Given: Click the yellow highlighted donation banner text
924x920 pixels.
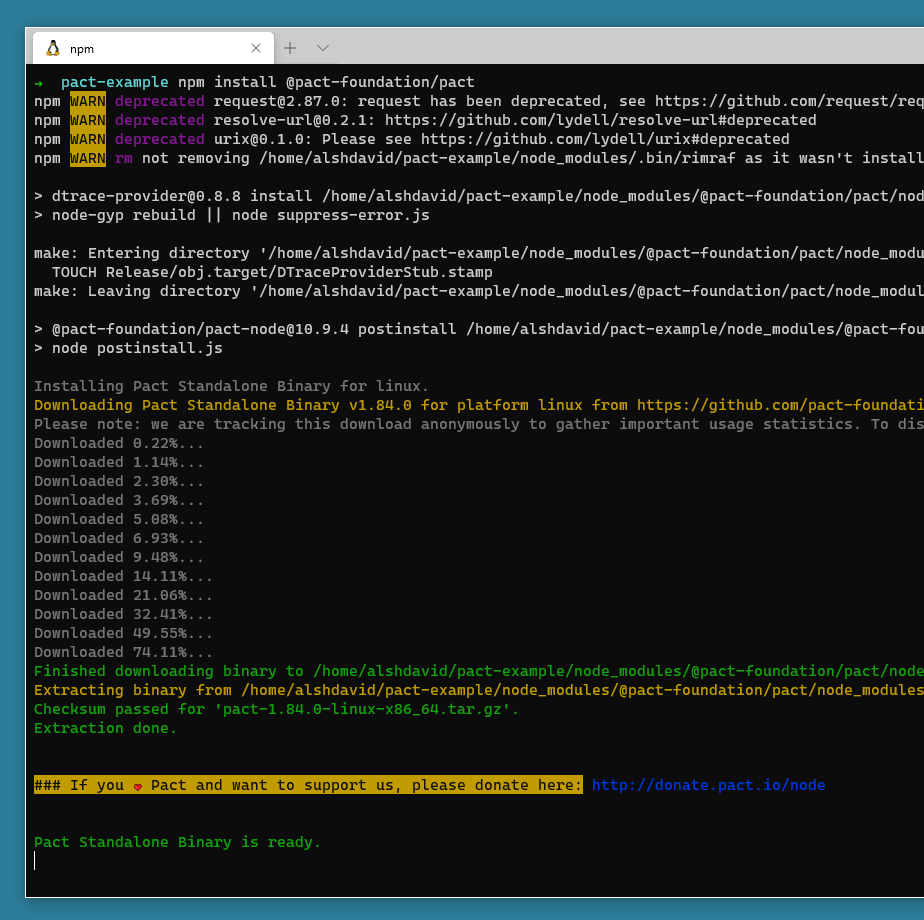Looking at the screenshot, I should pos(308,785).
